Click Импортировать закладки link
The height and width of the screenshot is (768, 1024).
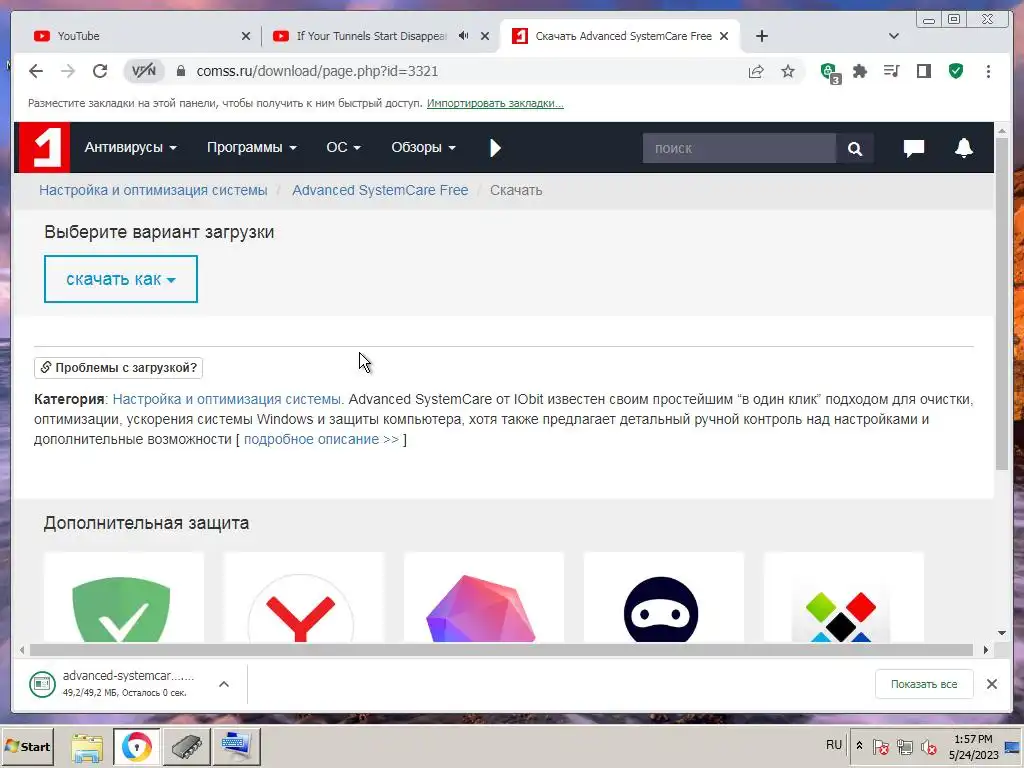[495, 103]
